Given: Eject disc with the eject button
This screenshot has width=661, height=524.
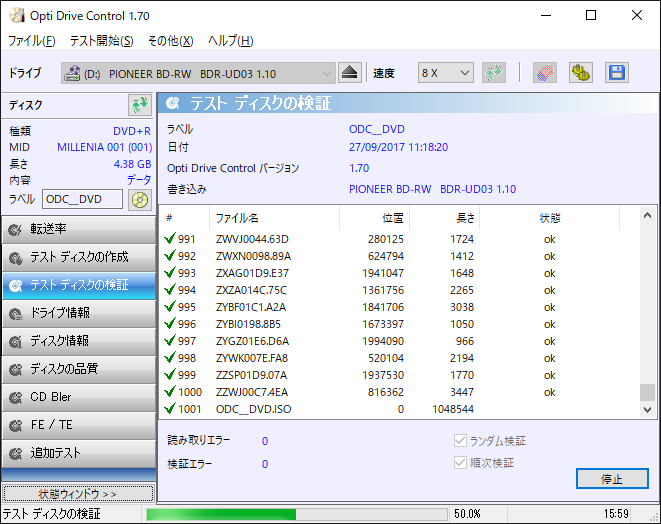Looking at the screenshot, I should pyautogui.click(x=349, y=73).
